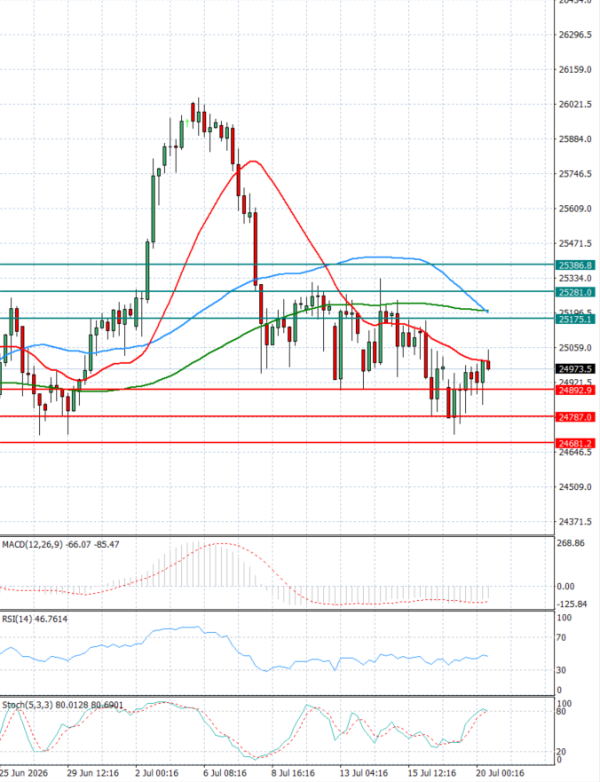Select the 13 Jul 04:16 time marker

click(x=362, y=773)
